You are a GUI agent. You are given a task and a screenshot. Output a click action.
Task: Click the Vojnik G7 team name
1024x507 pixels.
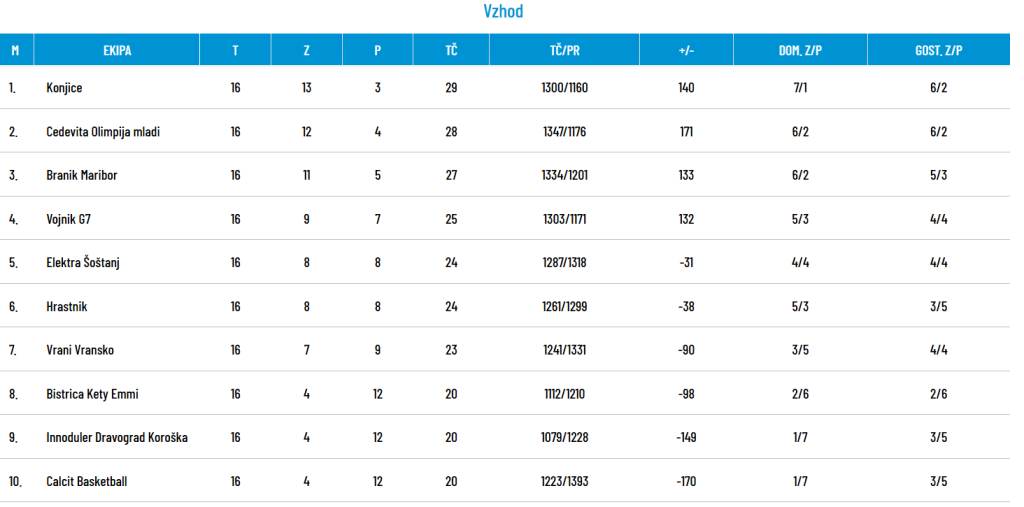click(69, 219)
